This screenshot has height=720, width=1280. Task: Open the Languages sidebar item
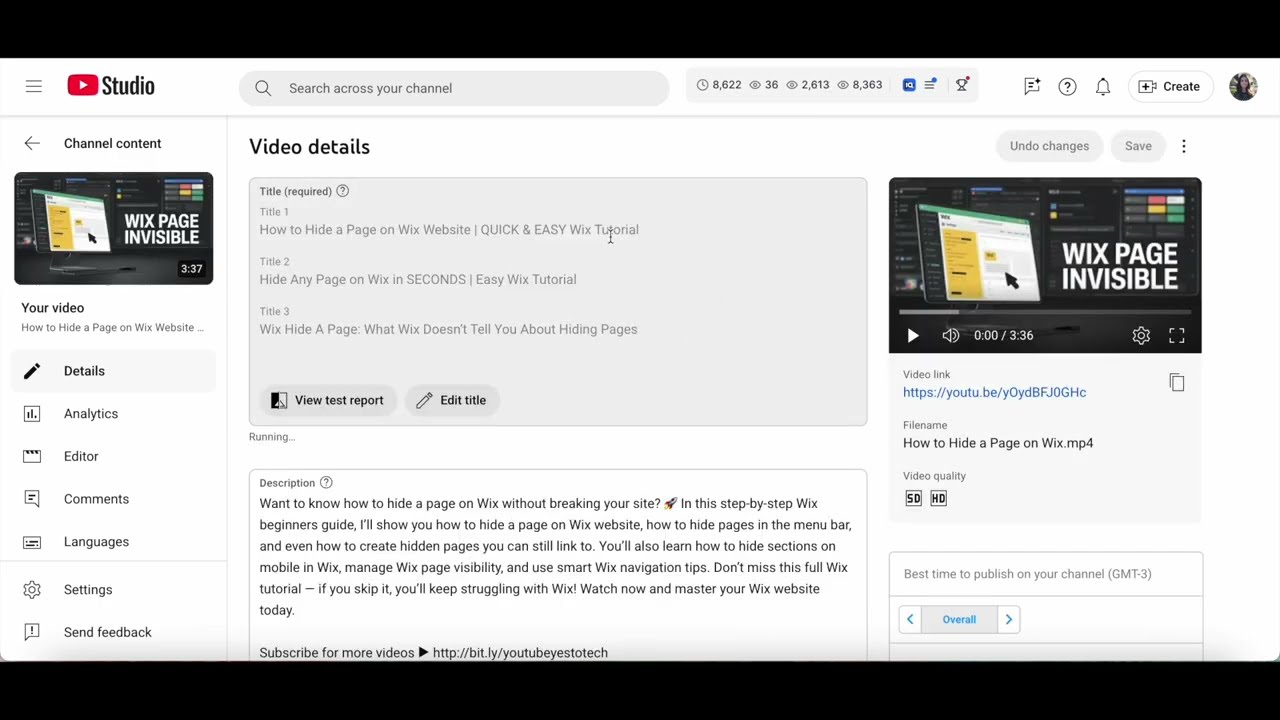tap(114, 542)
